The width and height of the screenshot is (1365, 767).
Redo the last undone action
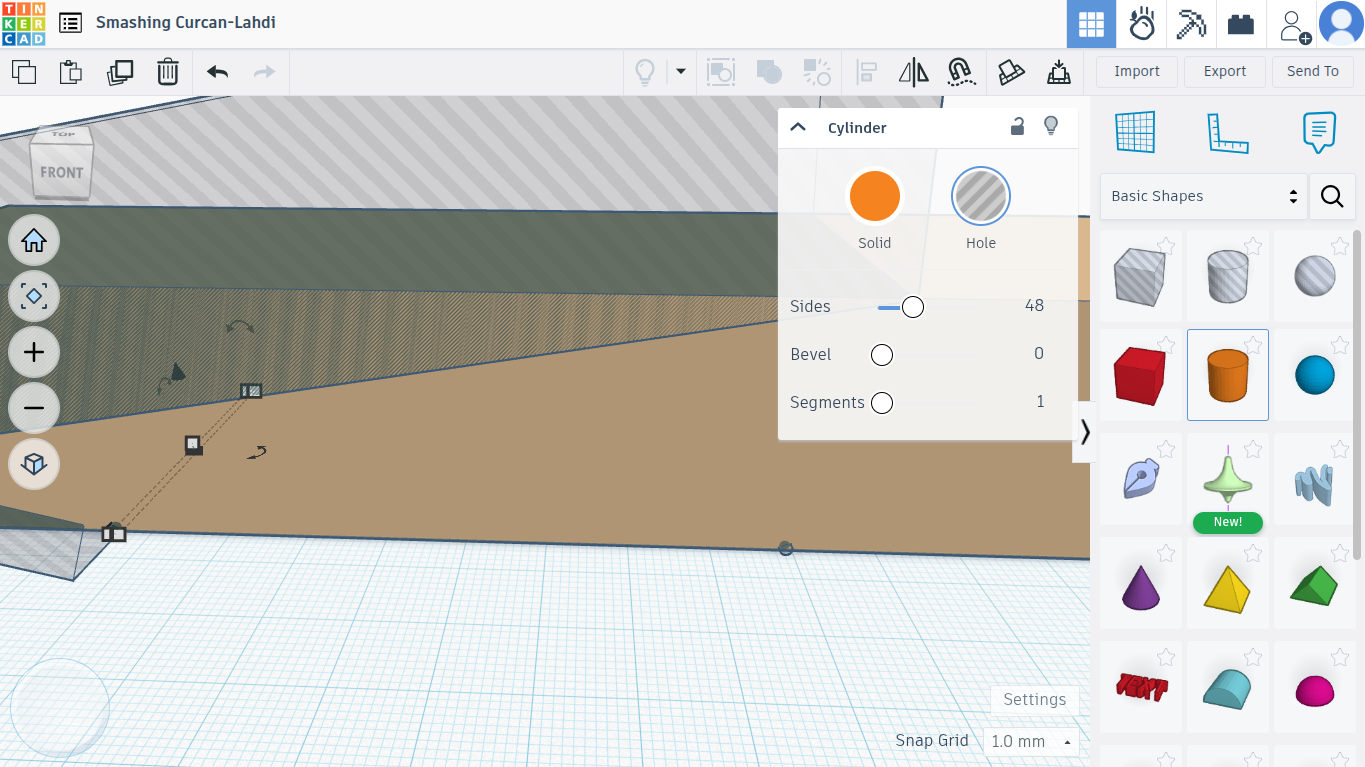click(264, 72)
